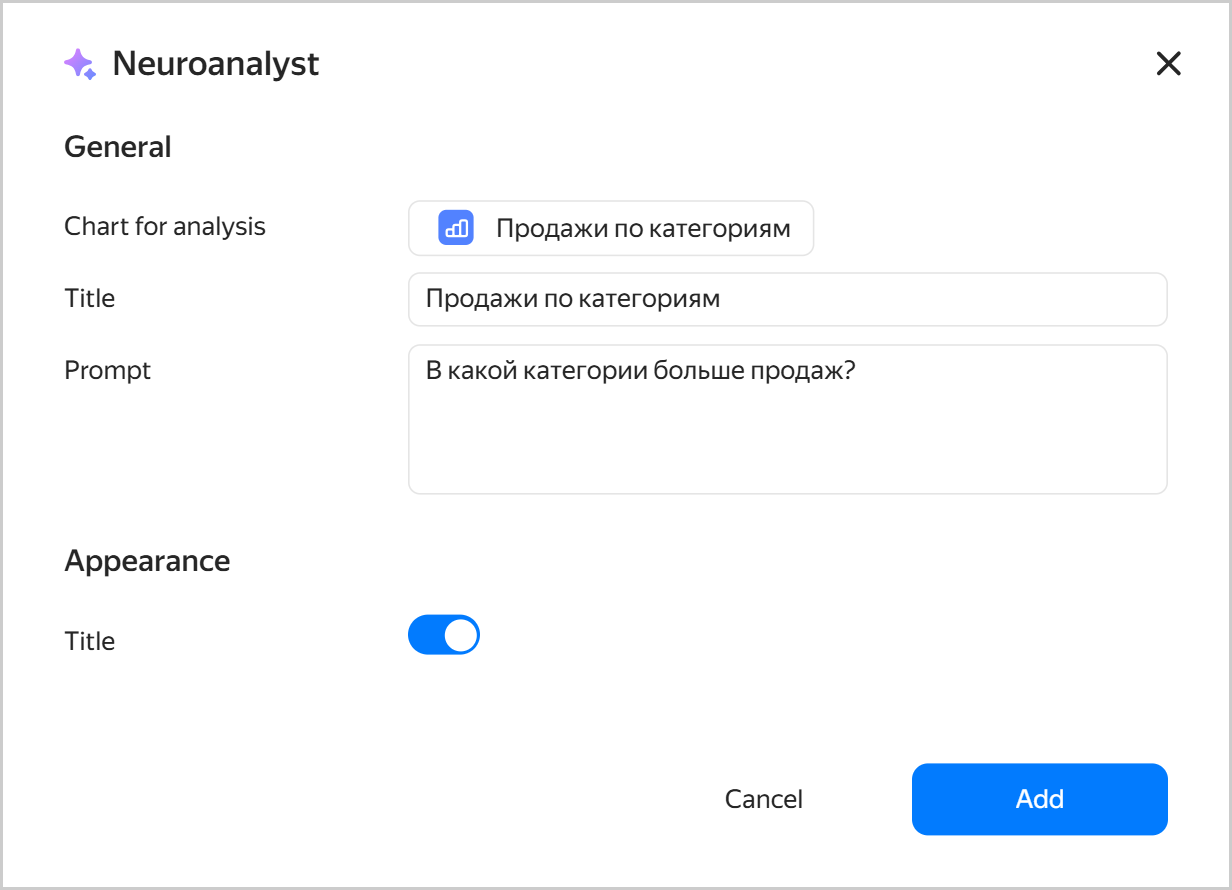Click the Title input field

[x=788, y=299]
